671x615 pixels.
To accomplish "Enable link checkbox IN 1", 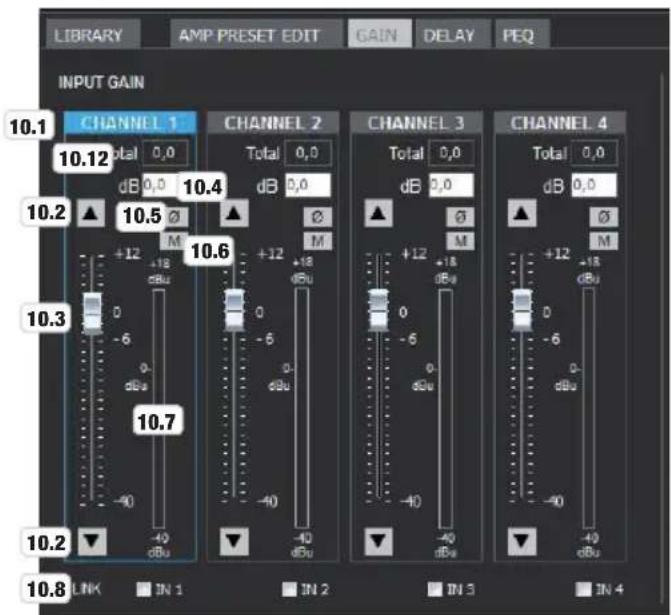I will tap(143, 589).
